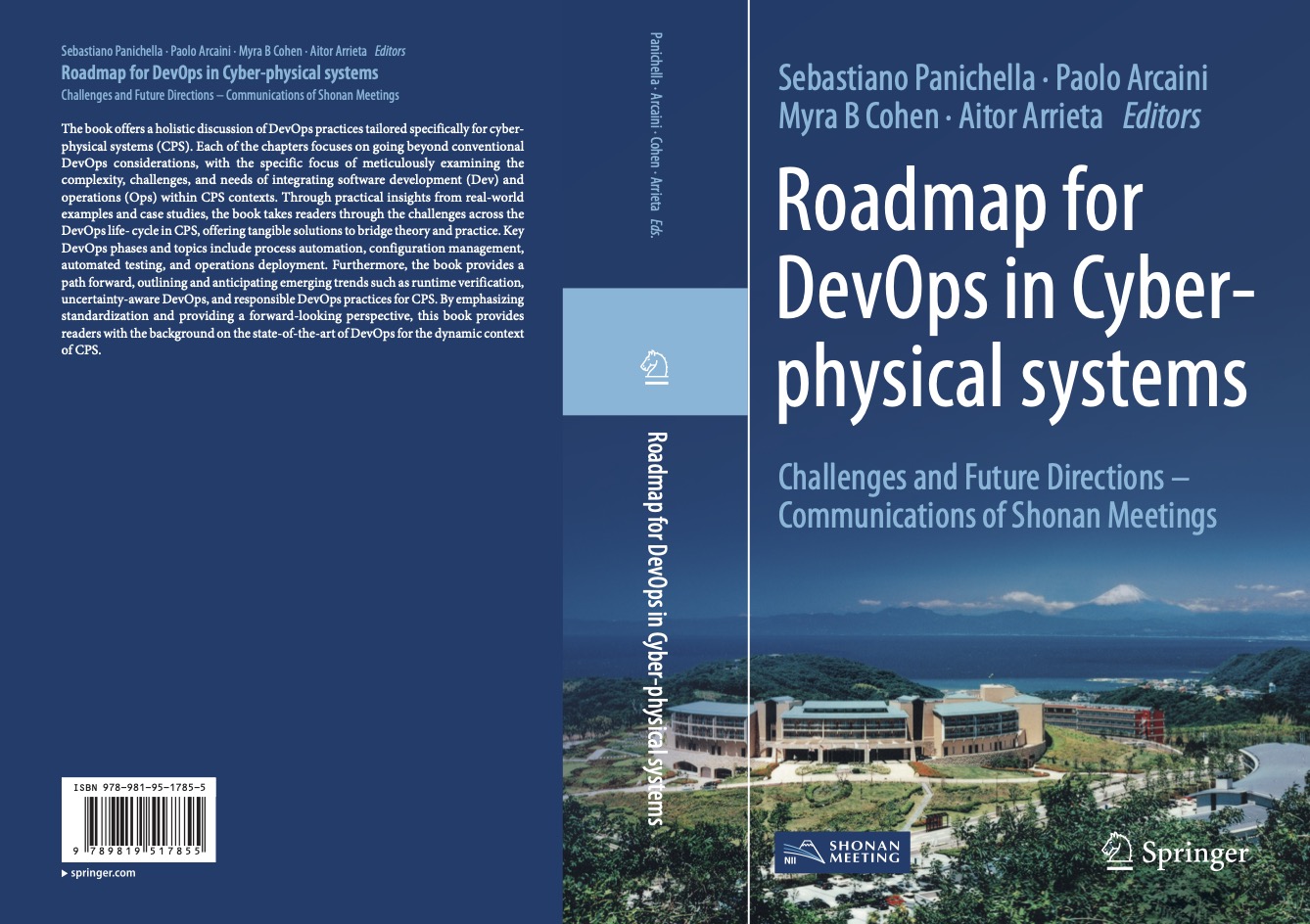The image size is (1310, 924).
Task: Click the front cover subtitle about Shonan Meetings
Action: click(x=996, y=495)
